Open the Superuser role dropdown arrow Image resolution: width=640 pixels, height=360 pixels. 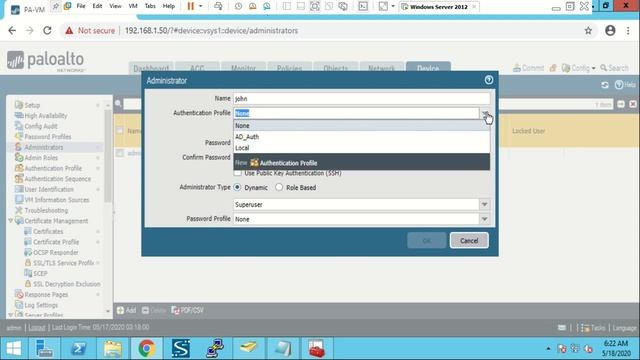[x=484, y=204]
